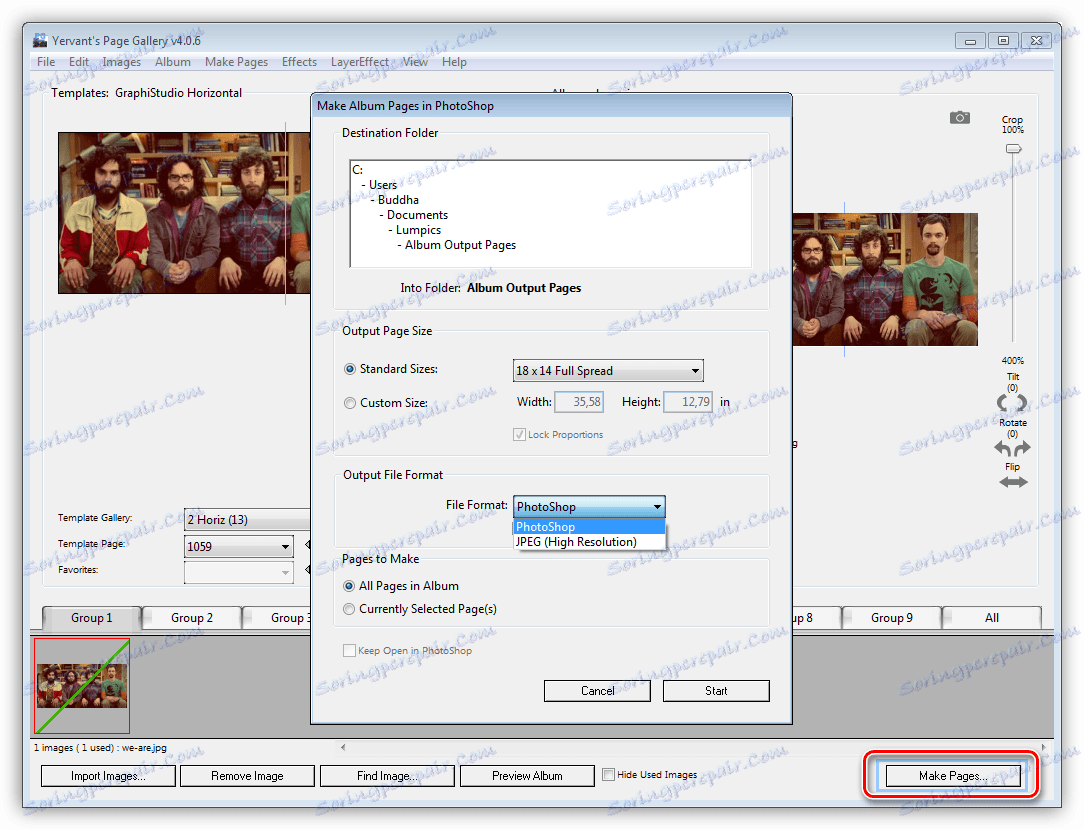Click Start to make album pages
Screen dimensions: 1084x830
(716, 690)
